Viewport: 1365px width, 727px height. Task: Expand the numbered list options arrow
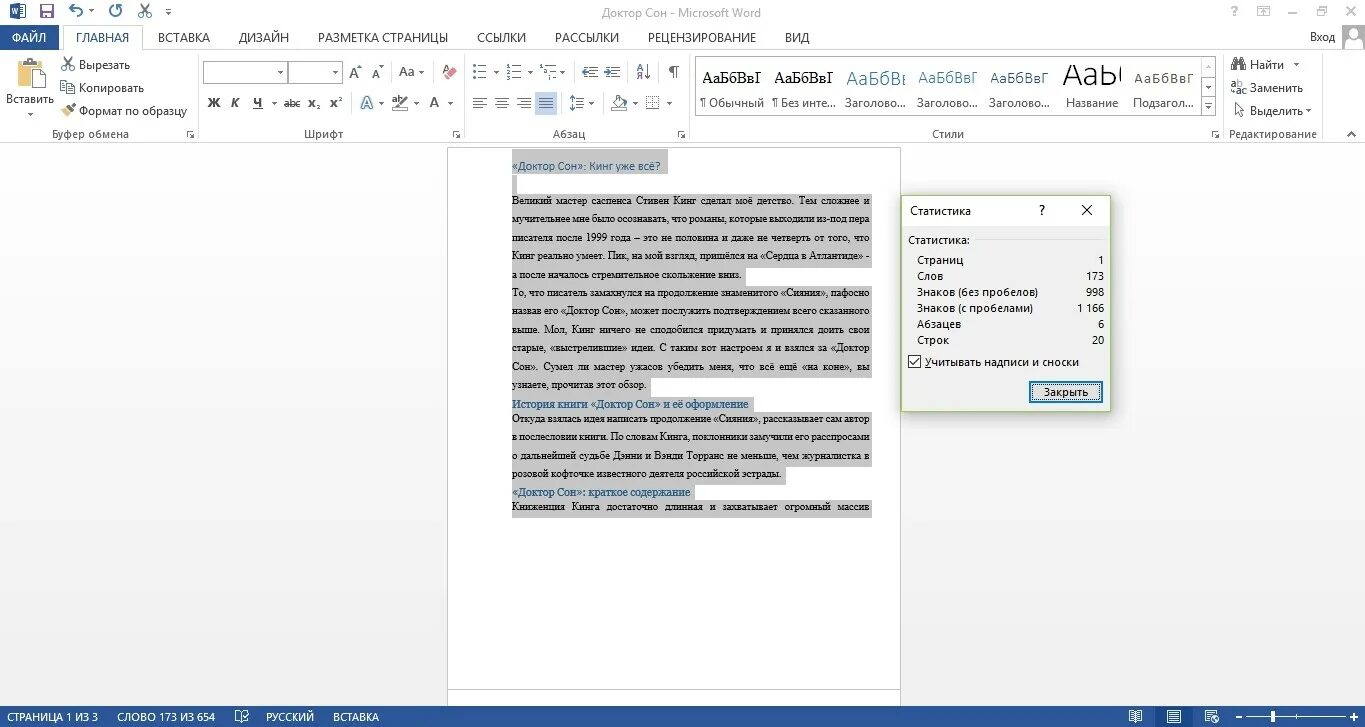click(529, 72)
